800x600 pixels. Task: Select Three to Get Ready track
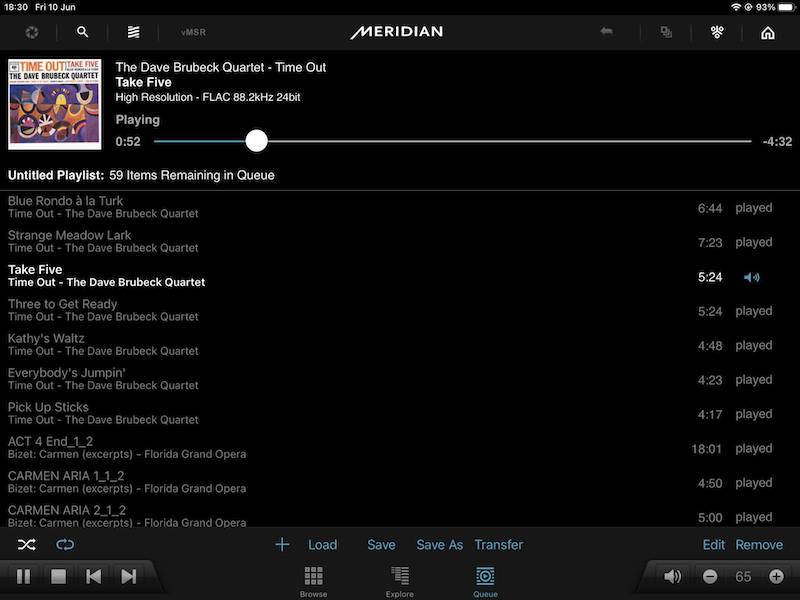pyautogui.click(x=400, y=310)
